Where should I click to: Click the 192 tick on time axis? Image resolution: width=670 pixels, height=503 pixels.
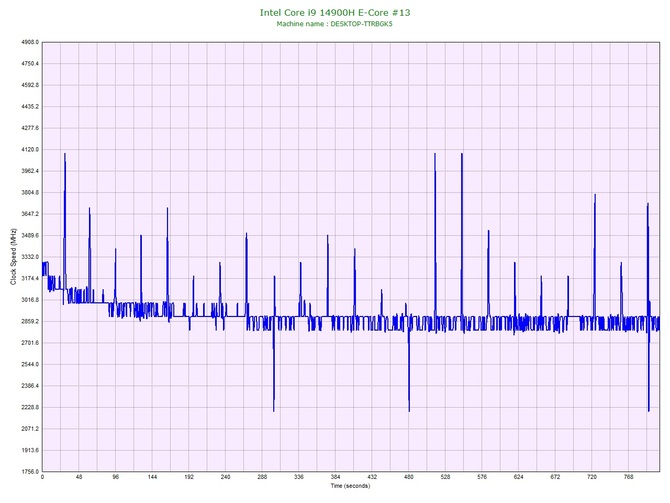click(x=189, y=477)
